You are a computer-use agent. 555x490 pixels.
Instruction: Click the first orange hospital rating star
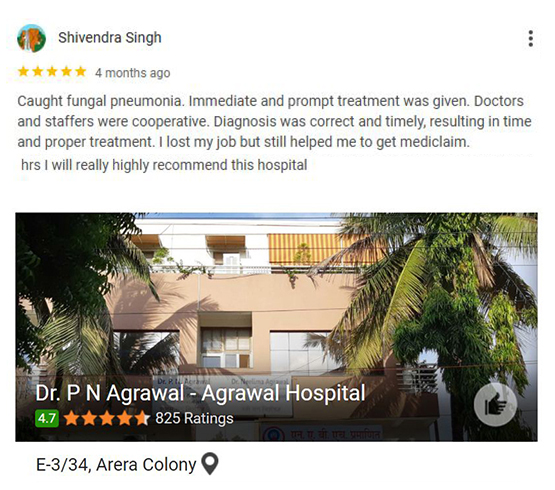coord(71,418)
